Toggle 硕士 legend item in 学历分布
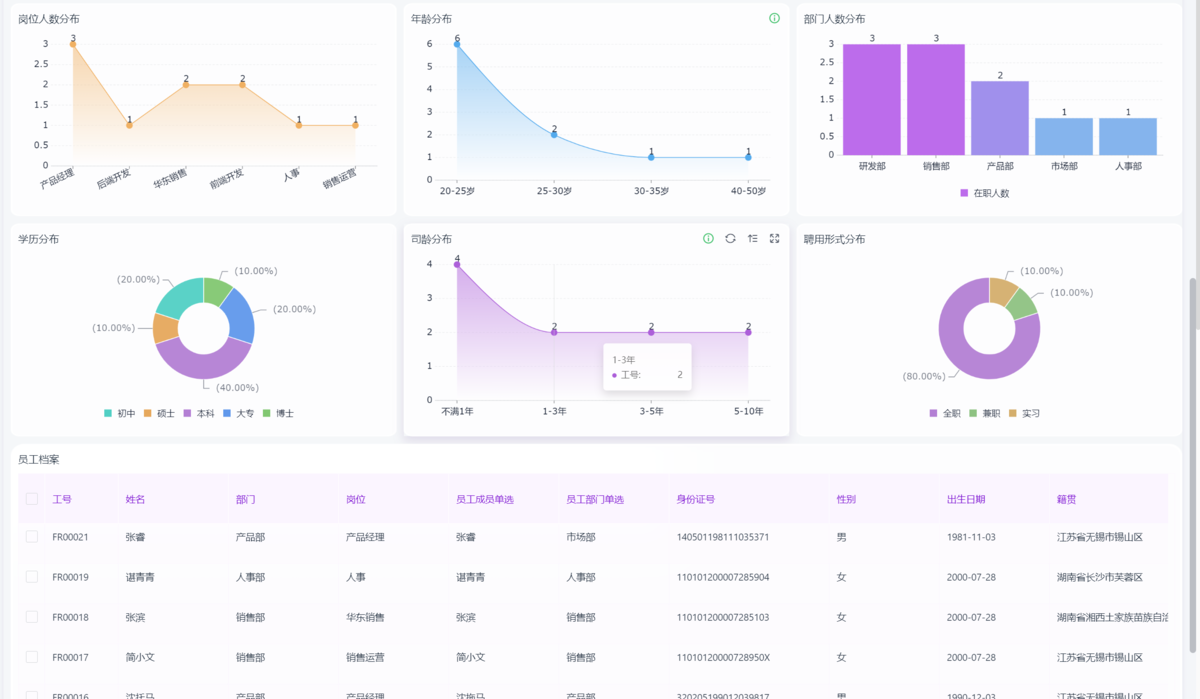Viewport: 1200px width, 699px height. [160, 413]
